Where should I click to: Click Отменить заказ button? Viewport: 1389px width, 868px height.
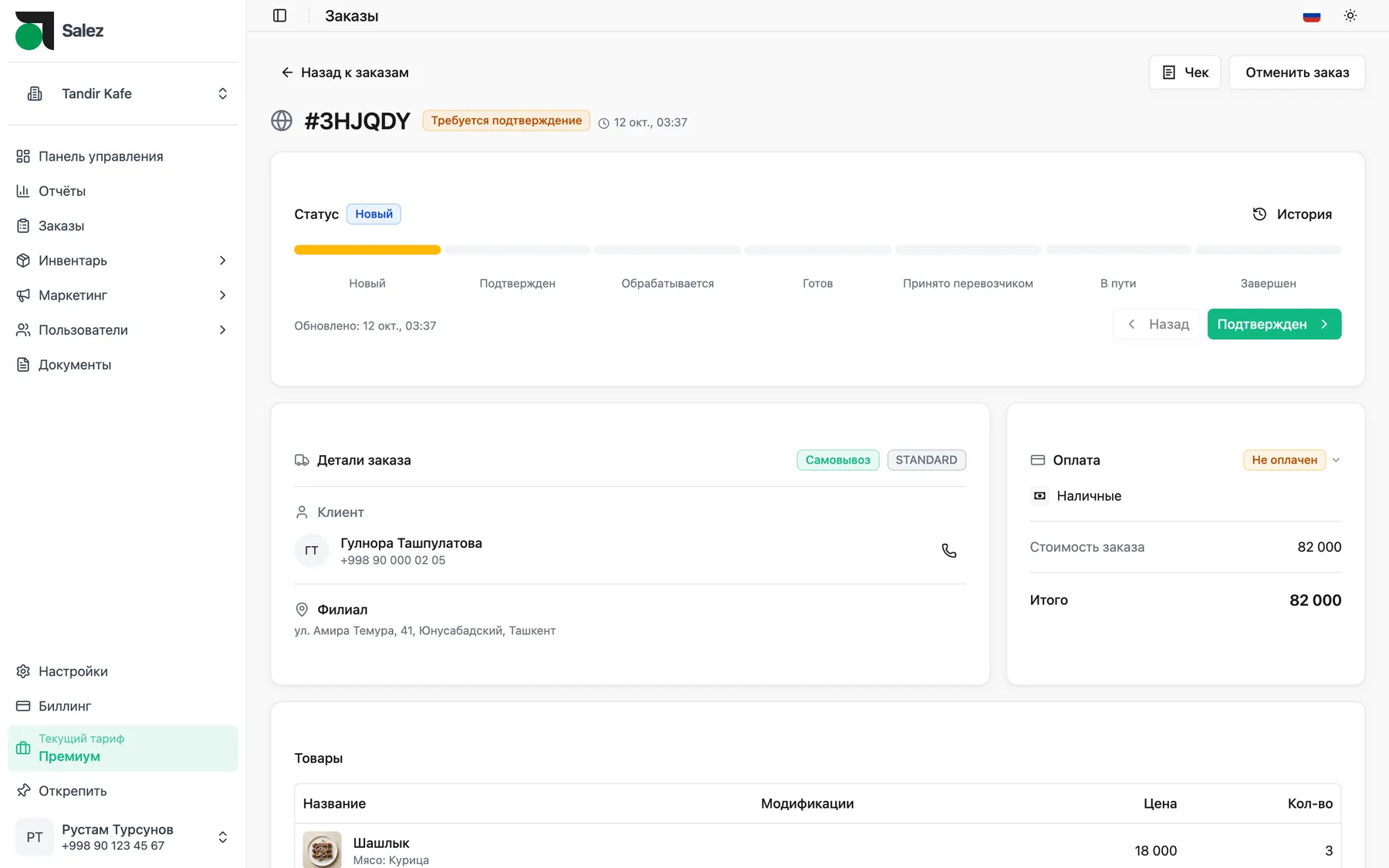pos(1296,73)
